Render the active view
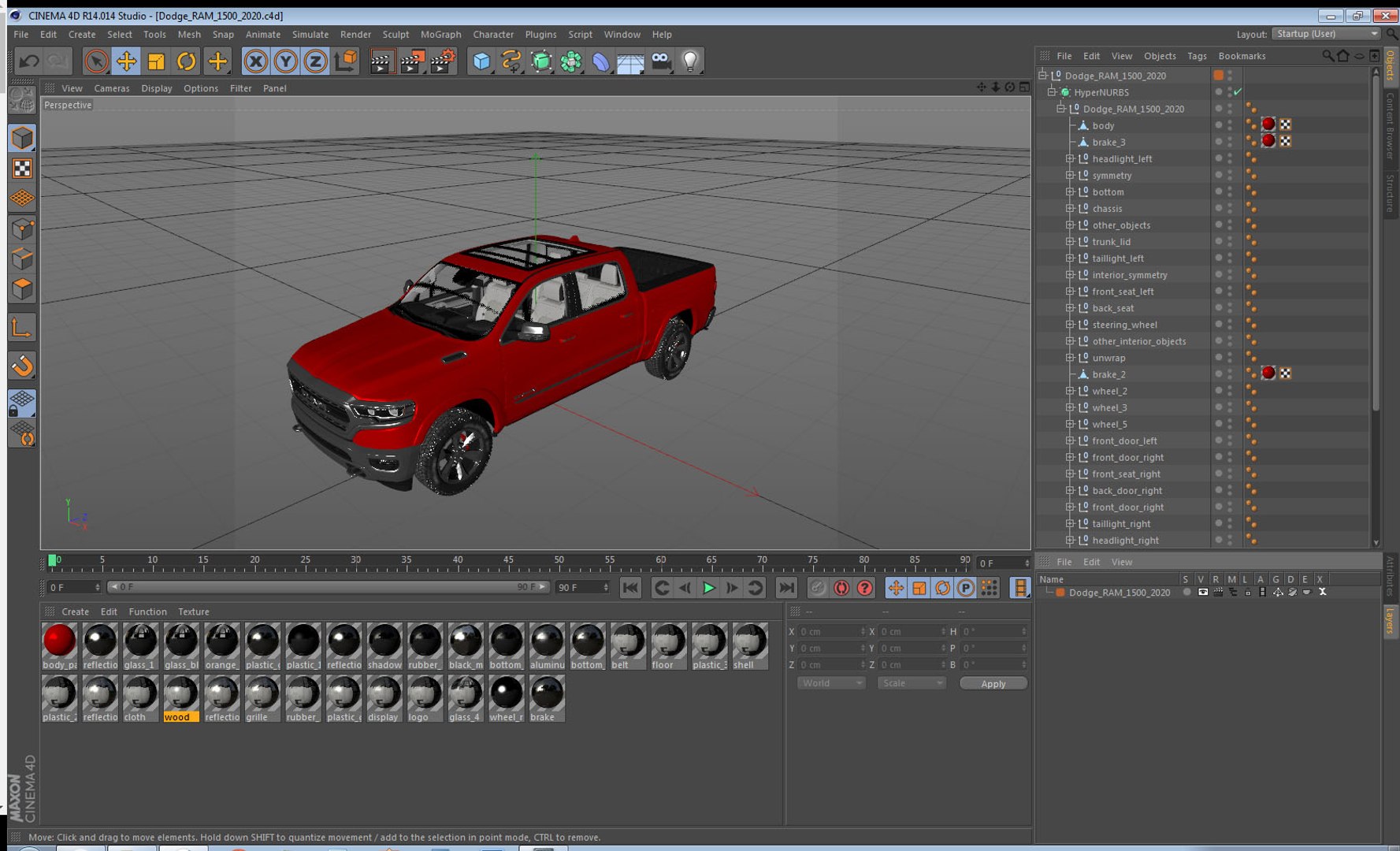This screenshot has width=1400, height=851. click(x=381, y=61)
